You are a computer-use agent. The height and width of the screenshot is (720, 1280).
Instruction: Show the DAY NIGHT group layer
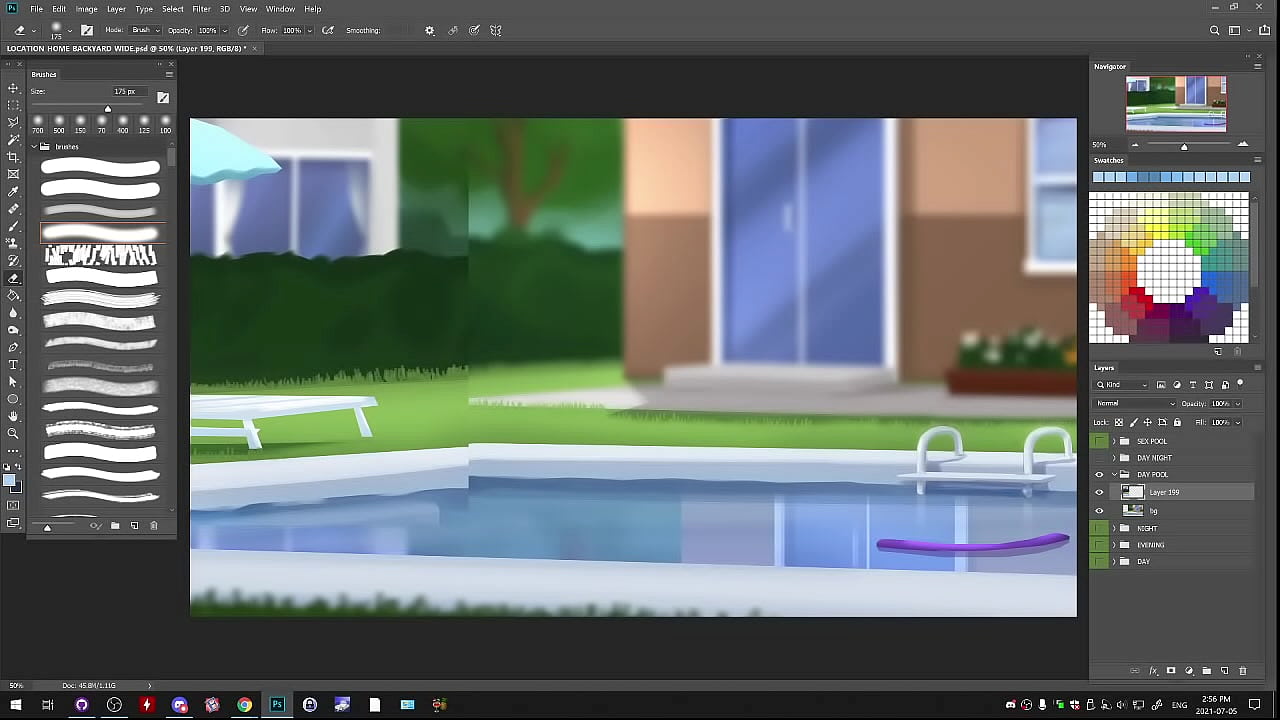(x=1100, y=458)
